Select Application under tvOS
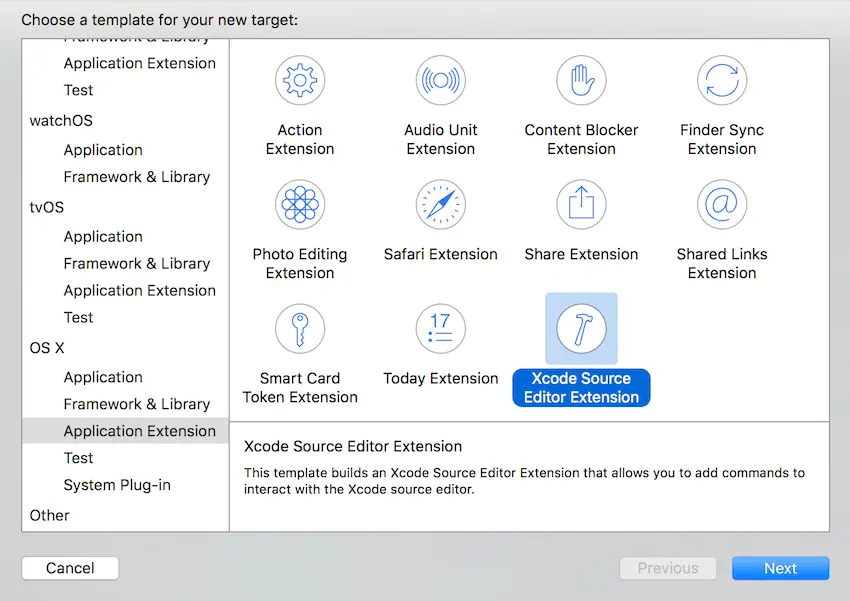This screenshot has height=601, width=850. [103, 236]
